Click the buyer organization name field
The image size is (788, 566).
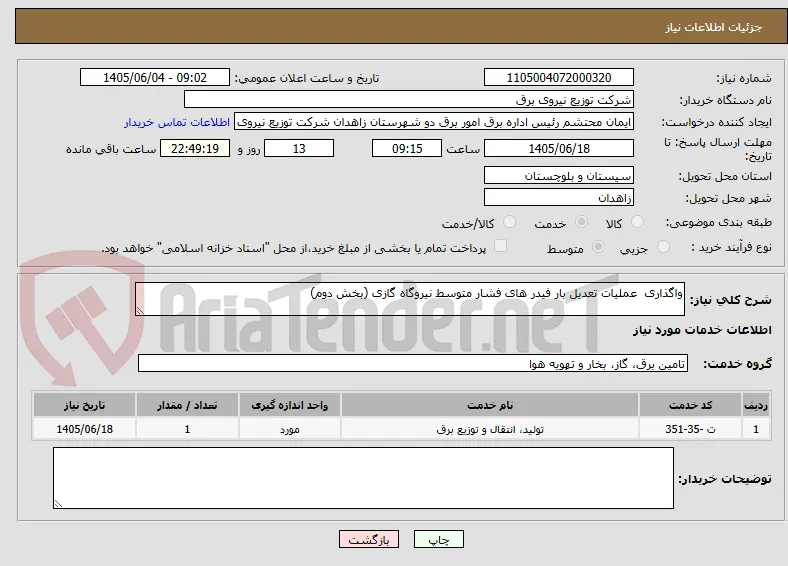click(409, 100)
